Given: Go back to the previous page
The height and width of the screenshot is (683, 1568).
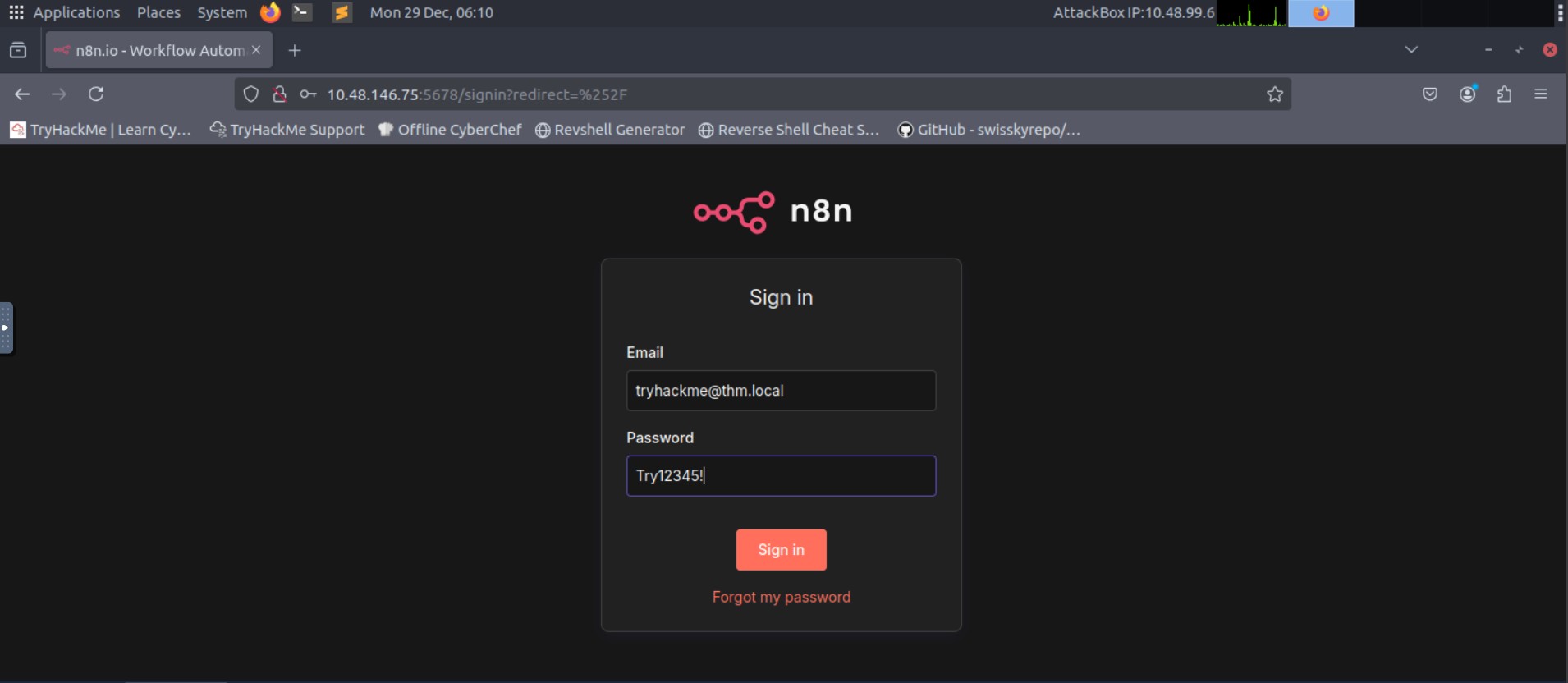Looking at the screenshot, I should 22,94.
